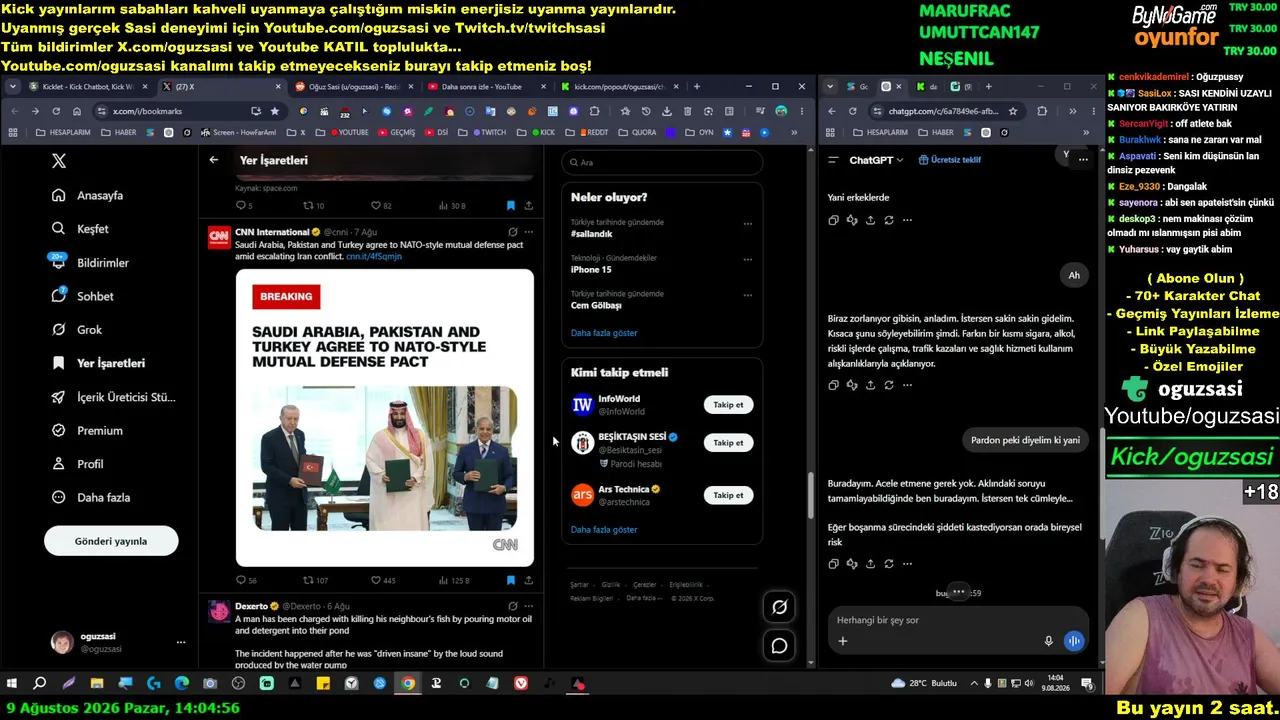Expand Daha fazla menu in X sidebar
1280x720 pixels.
pyautogui.click(x=91, y=498)
